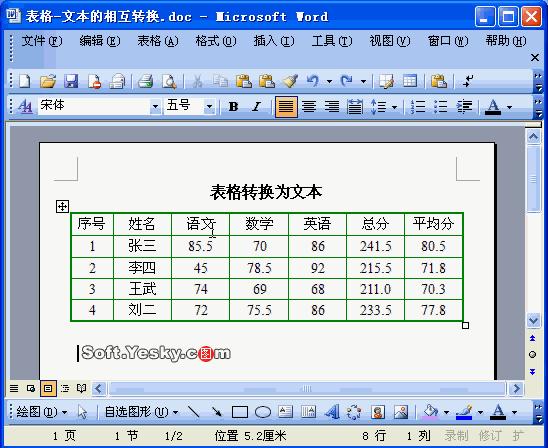Open the Undo history dropdown arrow
The height and width of the screenshot is (448, 548).
(x=329, y=81)
